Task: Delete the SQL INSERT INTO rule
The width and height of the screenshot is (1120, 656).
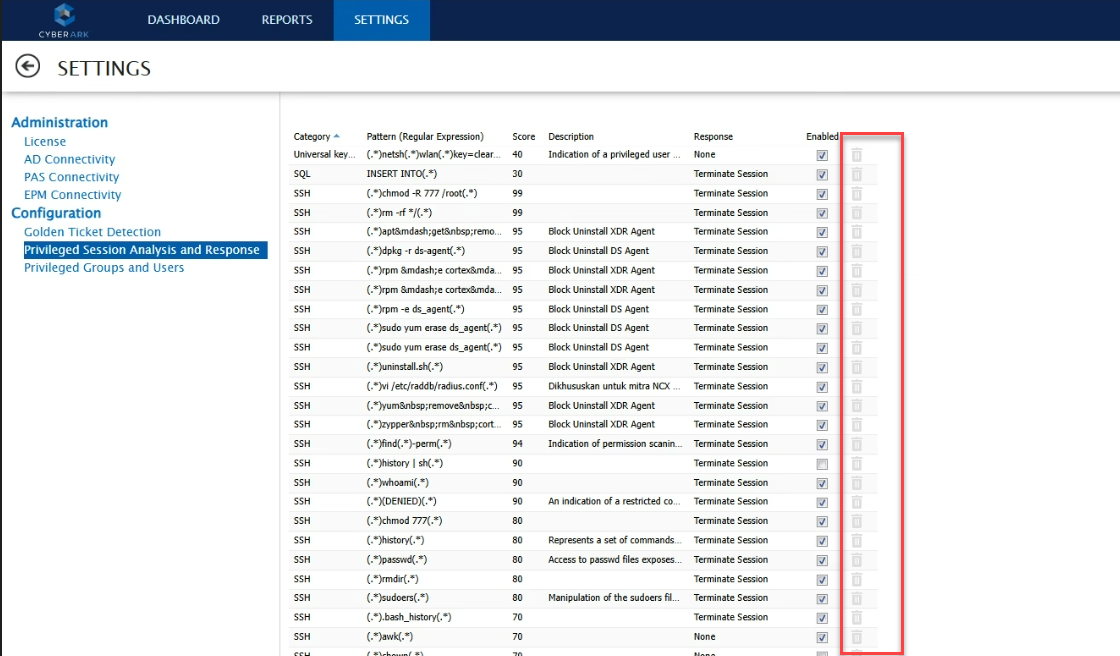Action: click(856, 174)
